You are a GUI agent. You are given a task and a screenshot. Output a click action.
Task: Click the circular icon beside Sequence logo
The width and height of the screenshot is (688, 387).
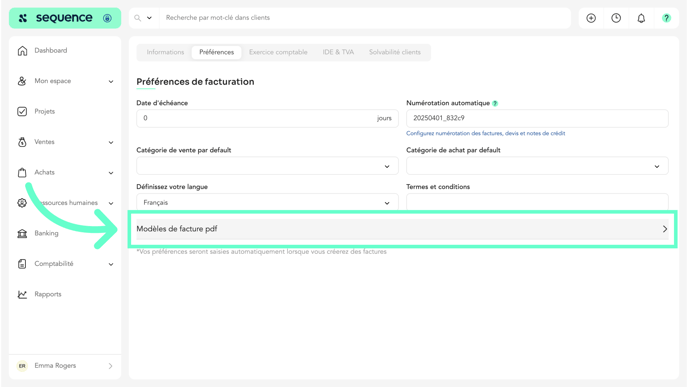(107, 18)
